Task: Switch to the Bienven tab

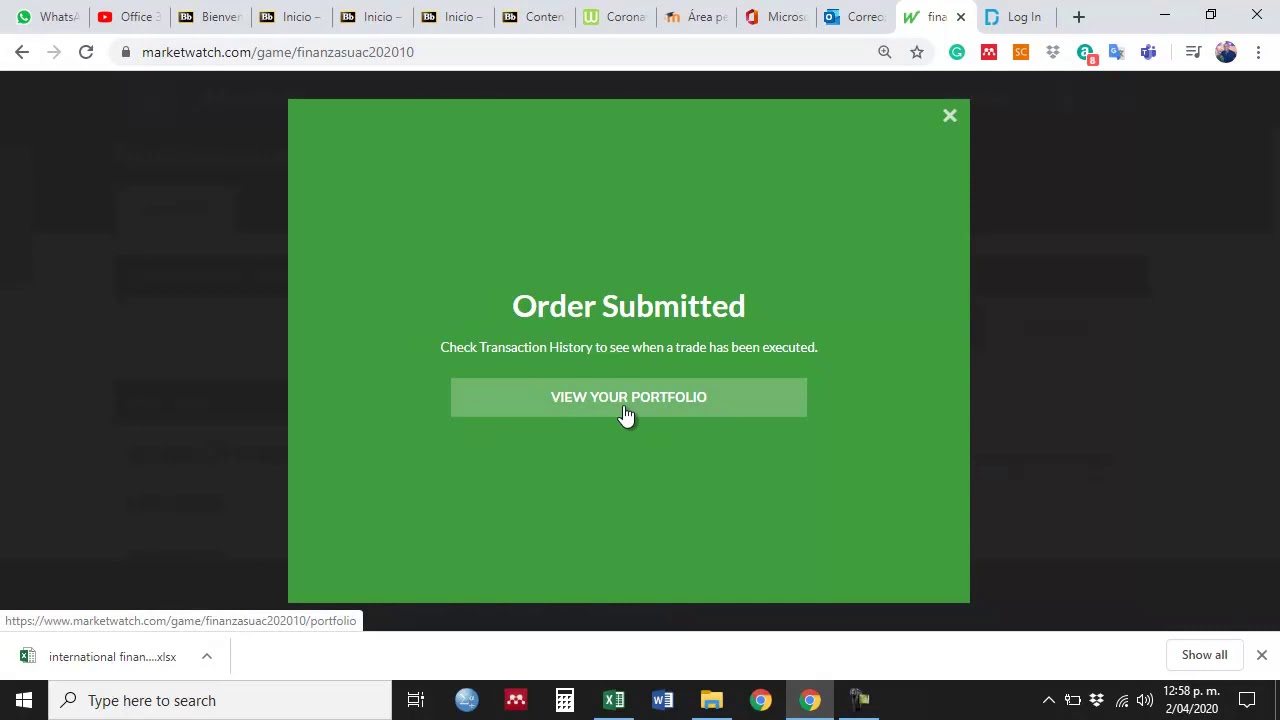Action: click(x=210, y=17)
